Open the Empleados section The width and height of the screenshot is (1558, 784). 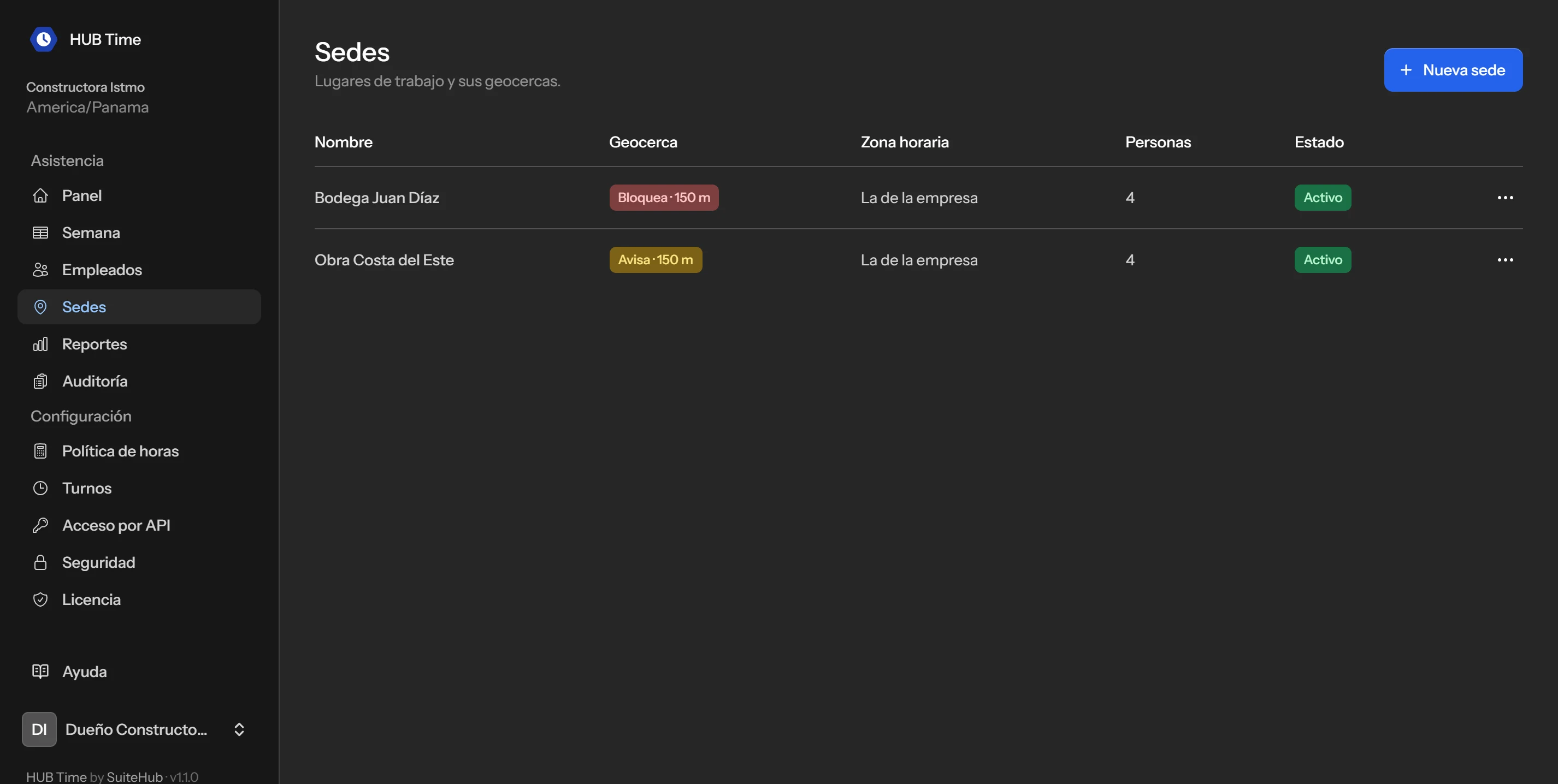point(139,270)
